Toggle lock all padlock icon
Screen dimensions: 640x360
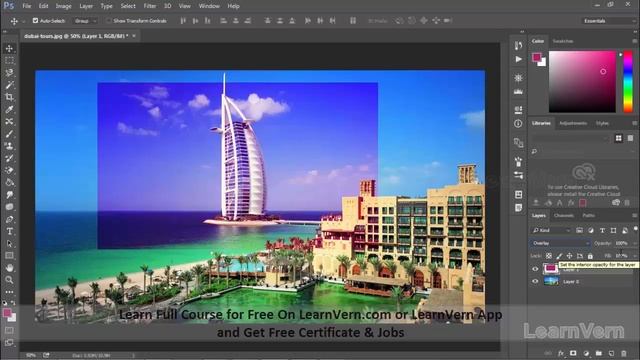coord(590,256)
